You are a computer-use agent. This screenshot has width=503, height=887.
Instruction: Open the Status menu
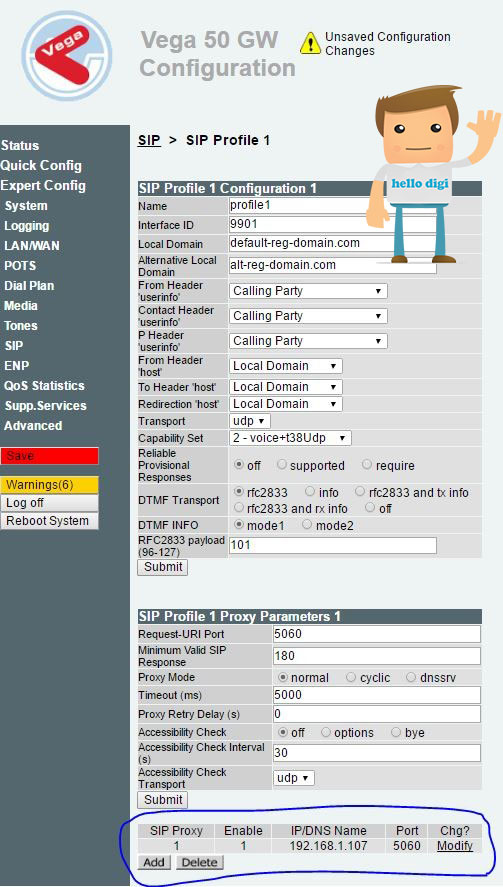click(x=20, y=145)
